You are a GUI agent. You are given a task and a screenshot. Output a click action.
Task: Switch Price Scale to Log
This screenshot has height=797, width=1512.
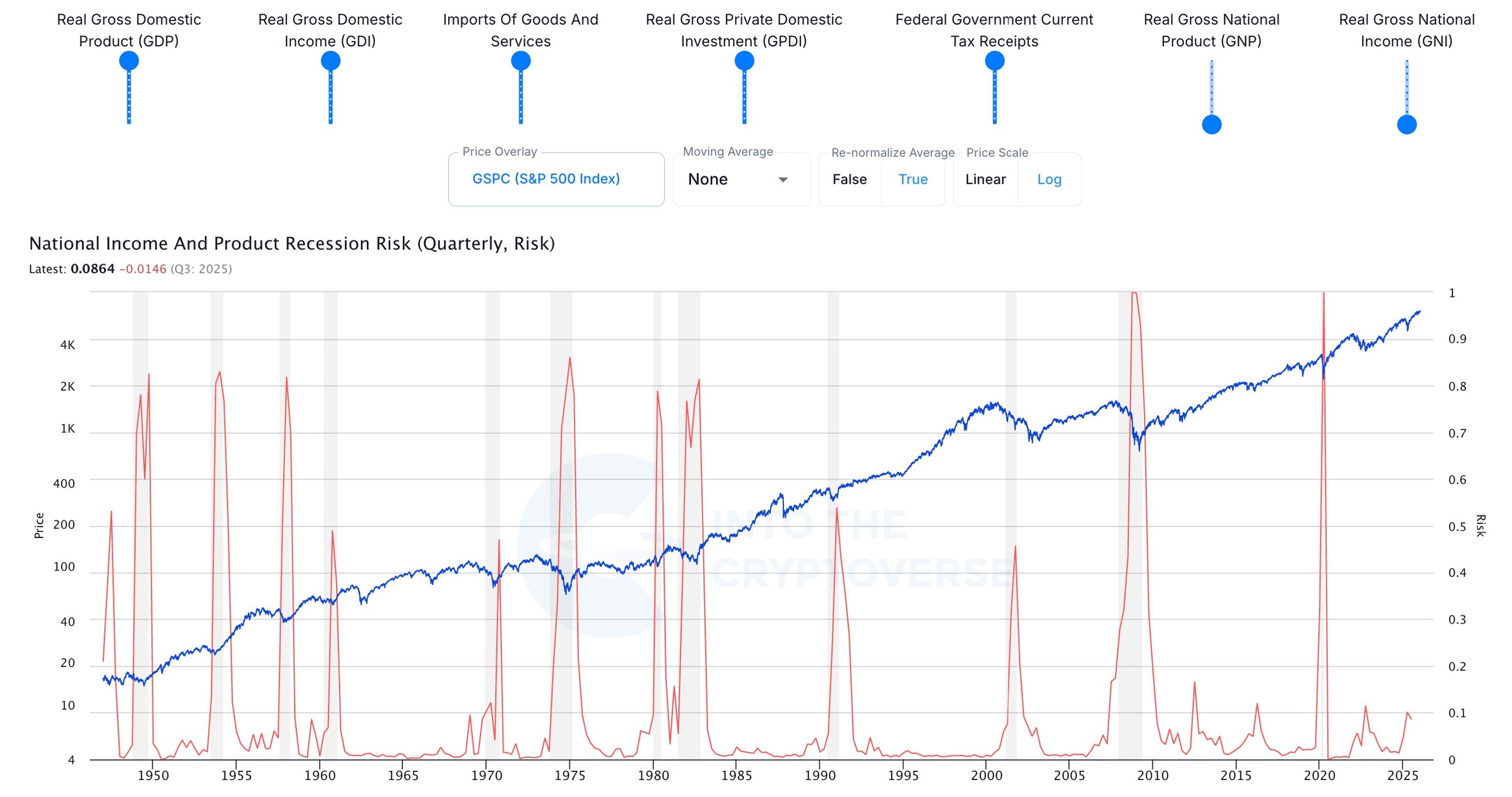tap(1049, 179)
